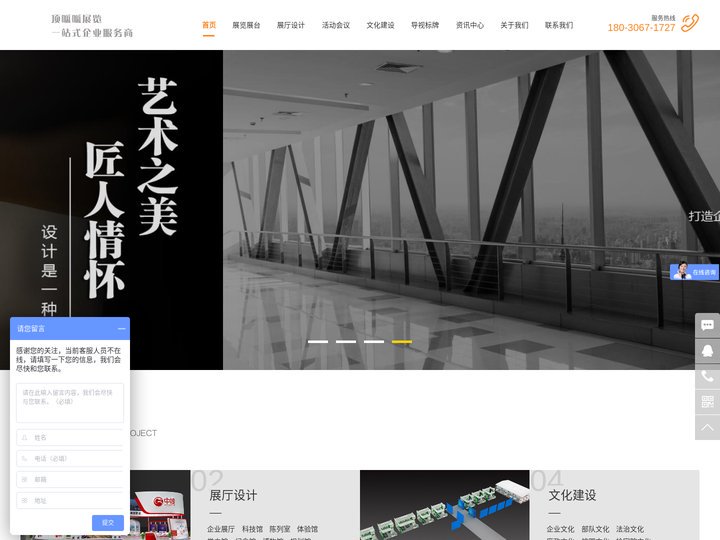Open the 首页 home menu item
720x540 pixels.
coord(209,25)
